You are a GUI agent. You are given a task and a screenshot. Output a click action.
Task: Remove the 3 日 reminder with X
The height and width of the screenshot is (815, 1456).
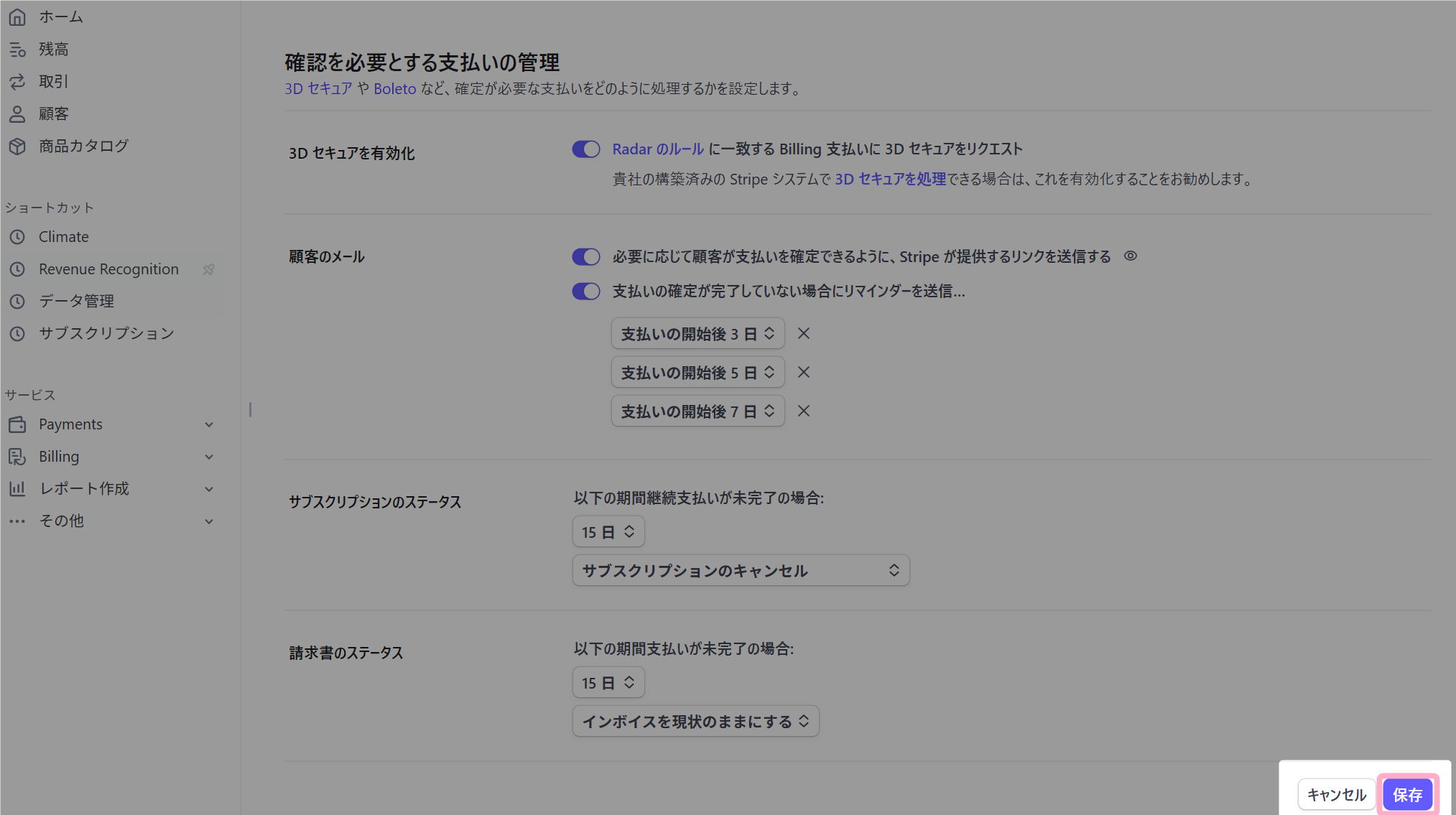[804, 333]
